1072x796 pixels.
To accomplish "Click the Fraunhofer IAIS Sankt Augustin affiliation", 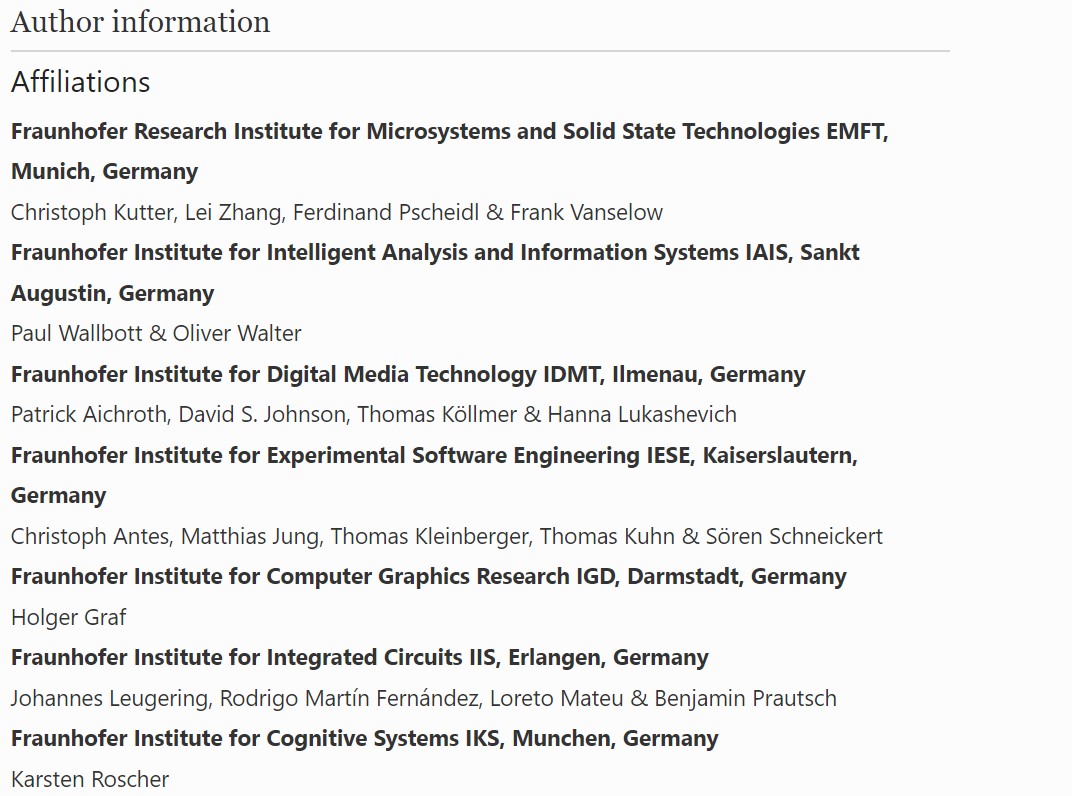I will [x=435, y=253].
